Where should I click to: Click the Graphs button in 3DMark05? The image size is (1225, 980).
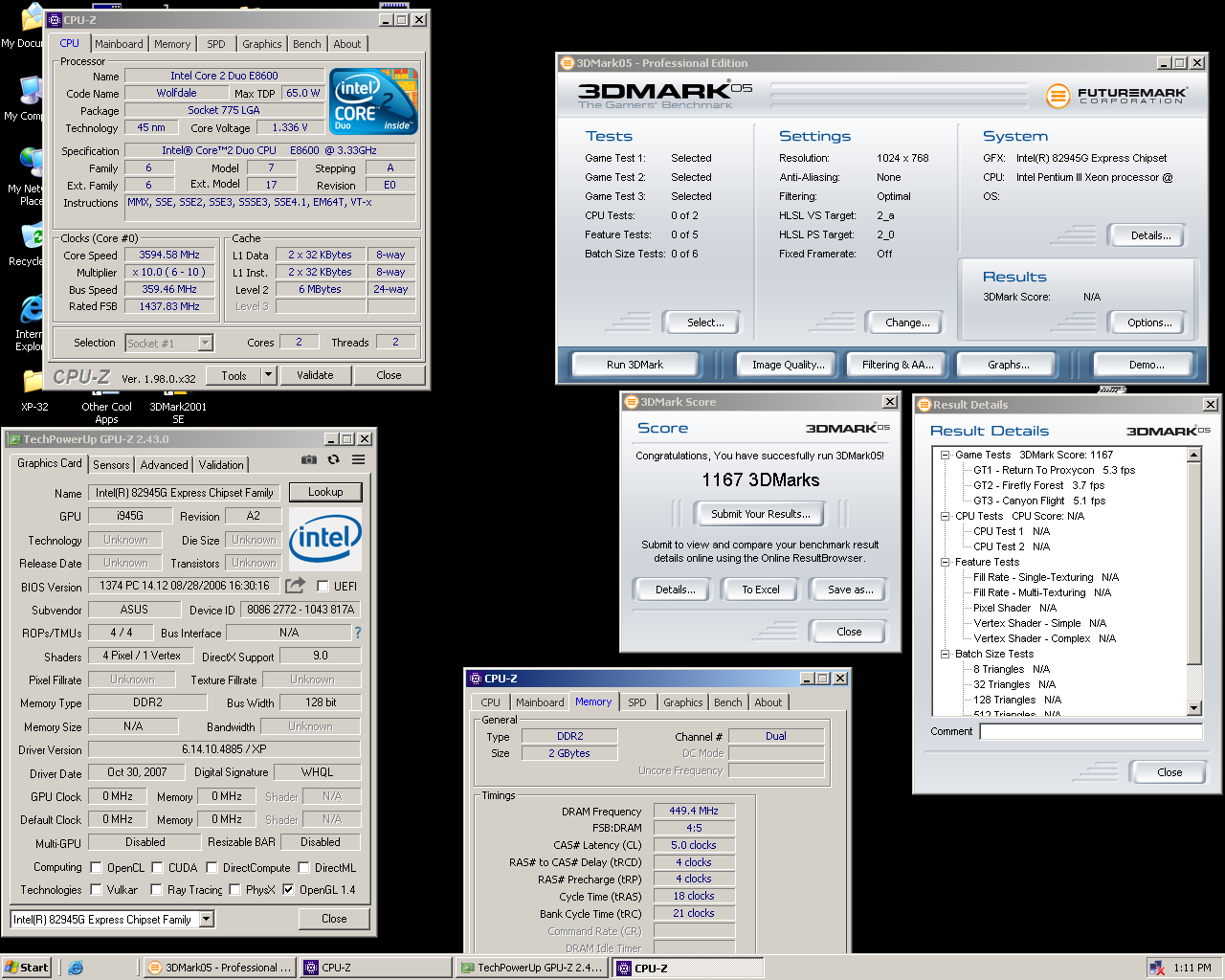tap(1009, 365)
